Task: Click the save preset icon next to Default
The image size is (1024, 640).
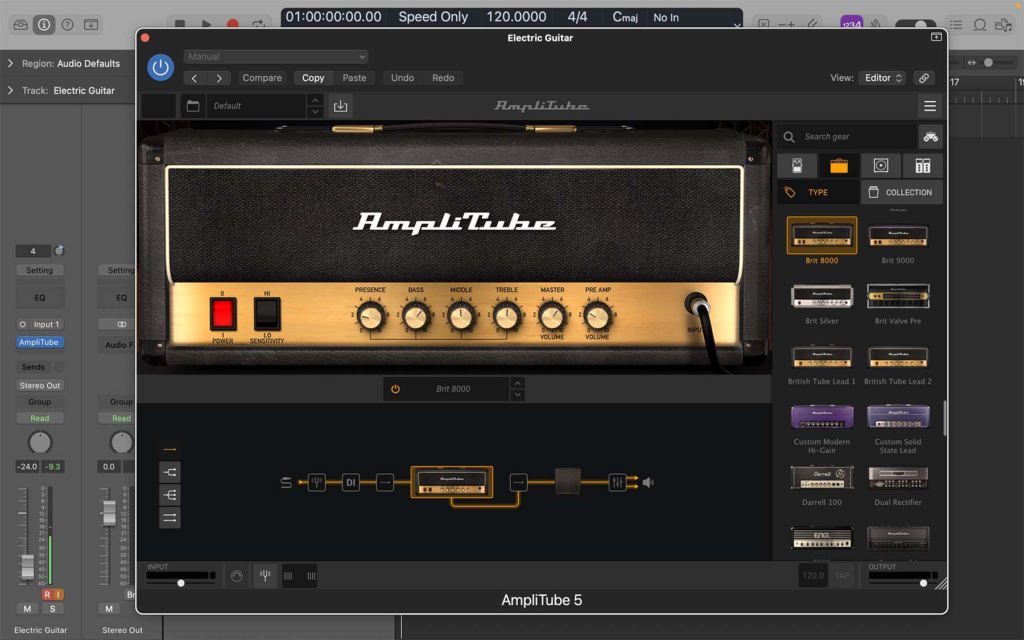Action: tap(339, 105)
